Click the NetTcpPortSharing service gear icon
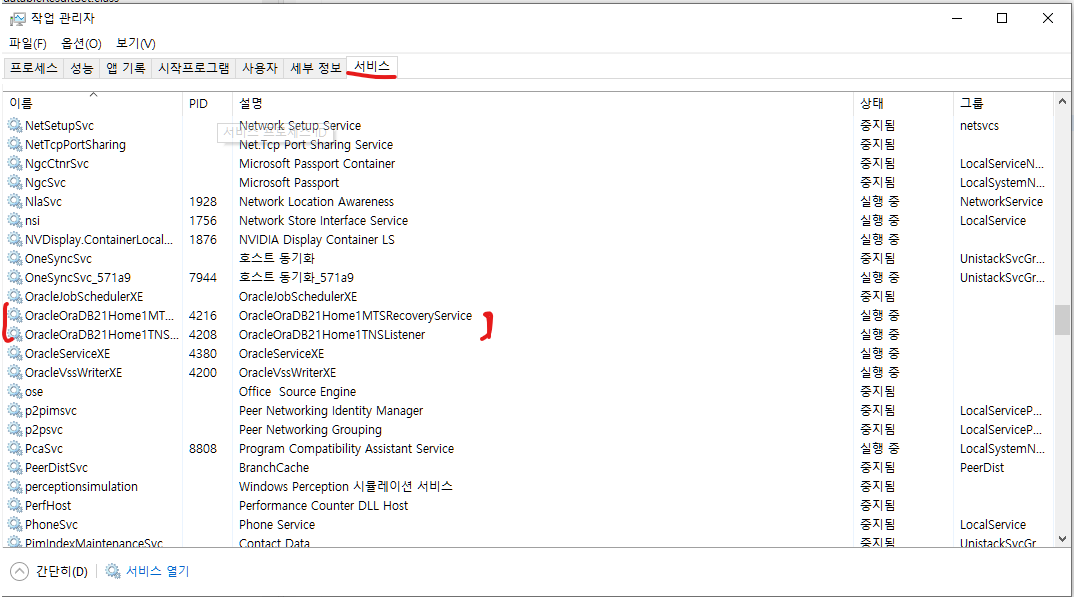Screen dimensions: 1074x597 (x=15, y=144)
